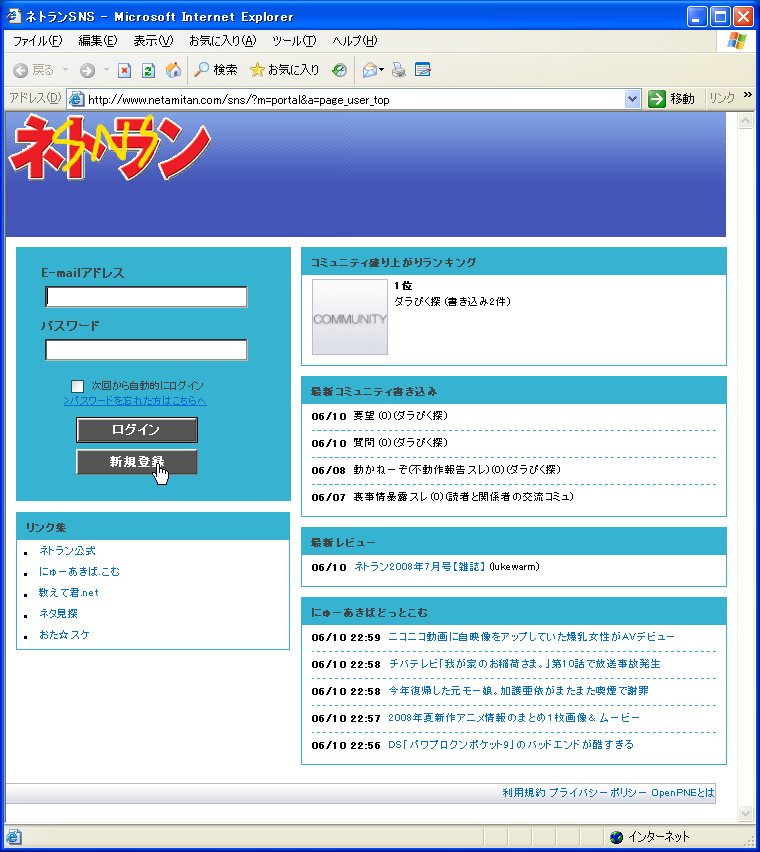
Task: Open the 編集(E) menu
Action: point(98,41)
